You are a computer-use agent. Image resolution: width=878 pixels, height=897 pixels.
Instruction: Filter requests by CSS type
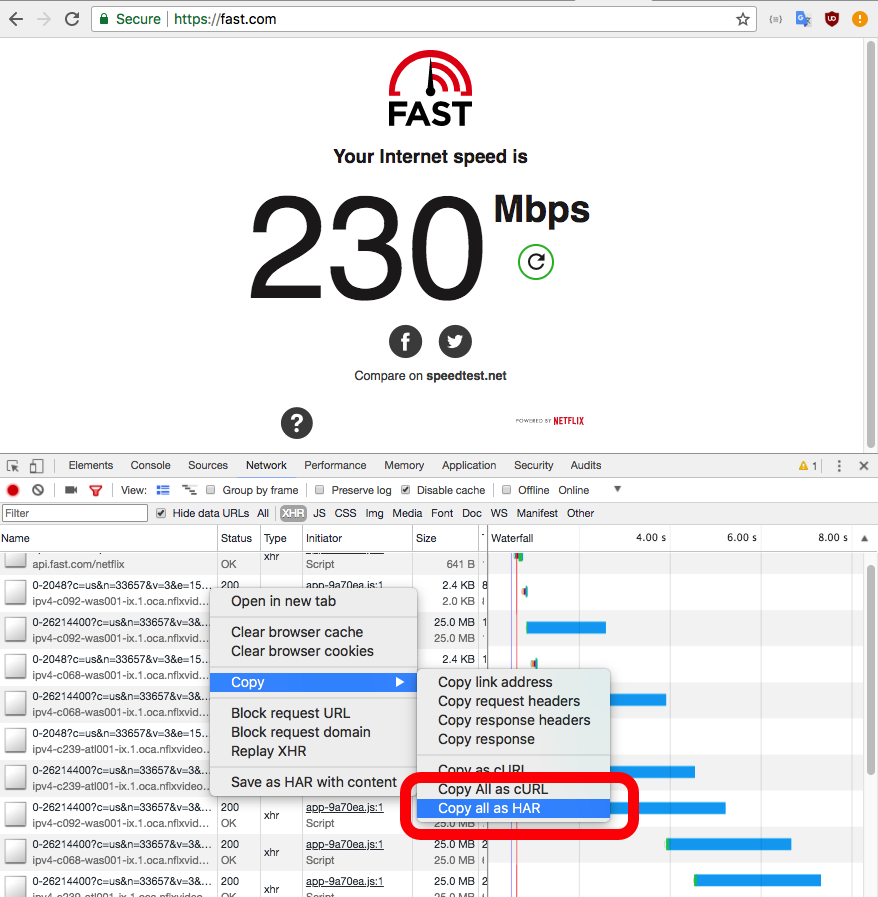coord(345,513)
